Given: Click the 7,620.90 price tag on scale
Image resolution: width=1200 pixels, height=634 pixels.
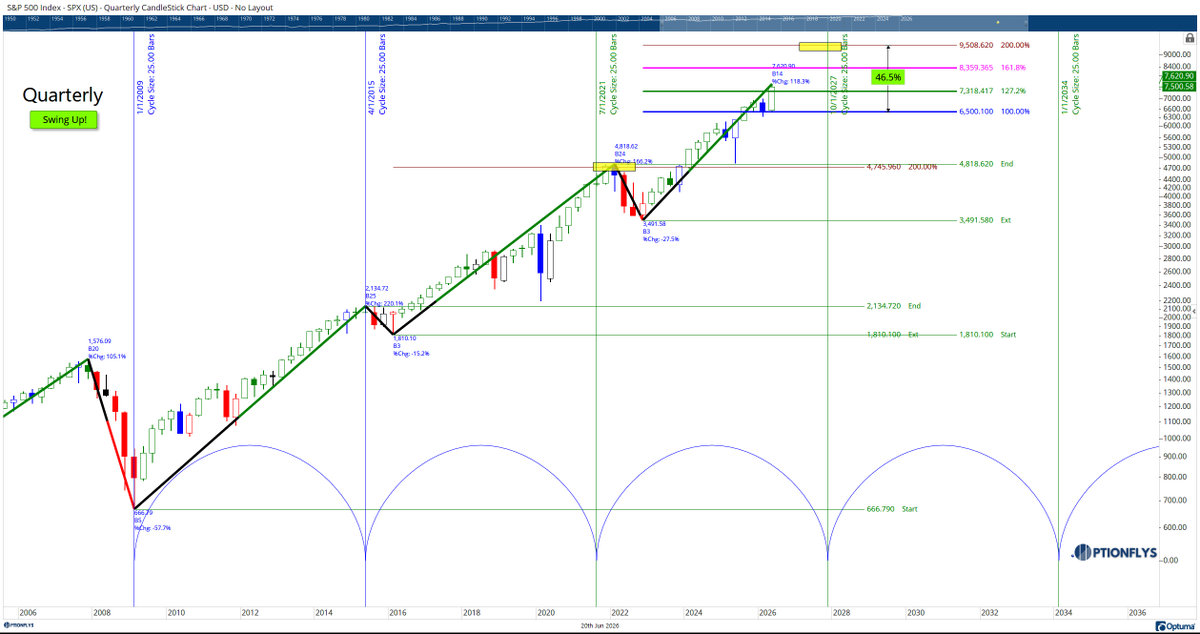Looking at the screenshot, I should coord(1177,76).
